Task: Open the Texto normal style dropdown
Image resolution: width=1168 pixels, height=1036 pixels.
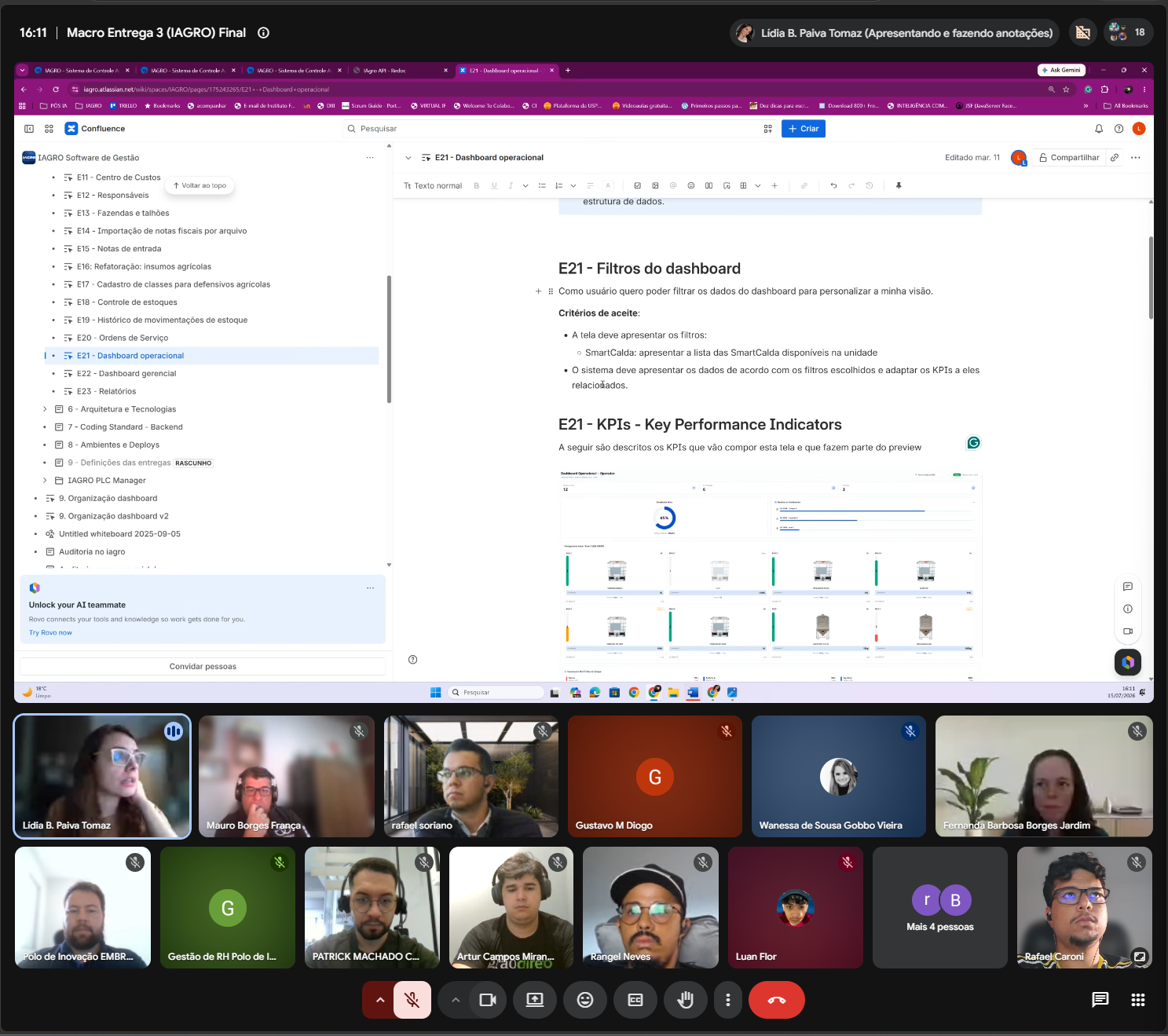Action: point(433,186)
